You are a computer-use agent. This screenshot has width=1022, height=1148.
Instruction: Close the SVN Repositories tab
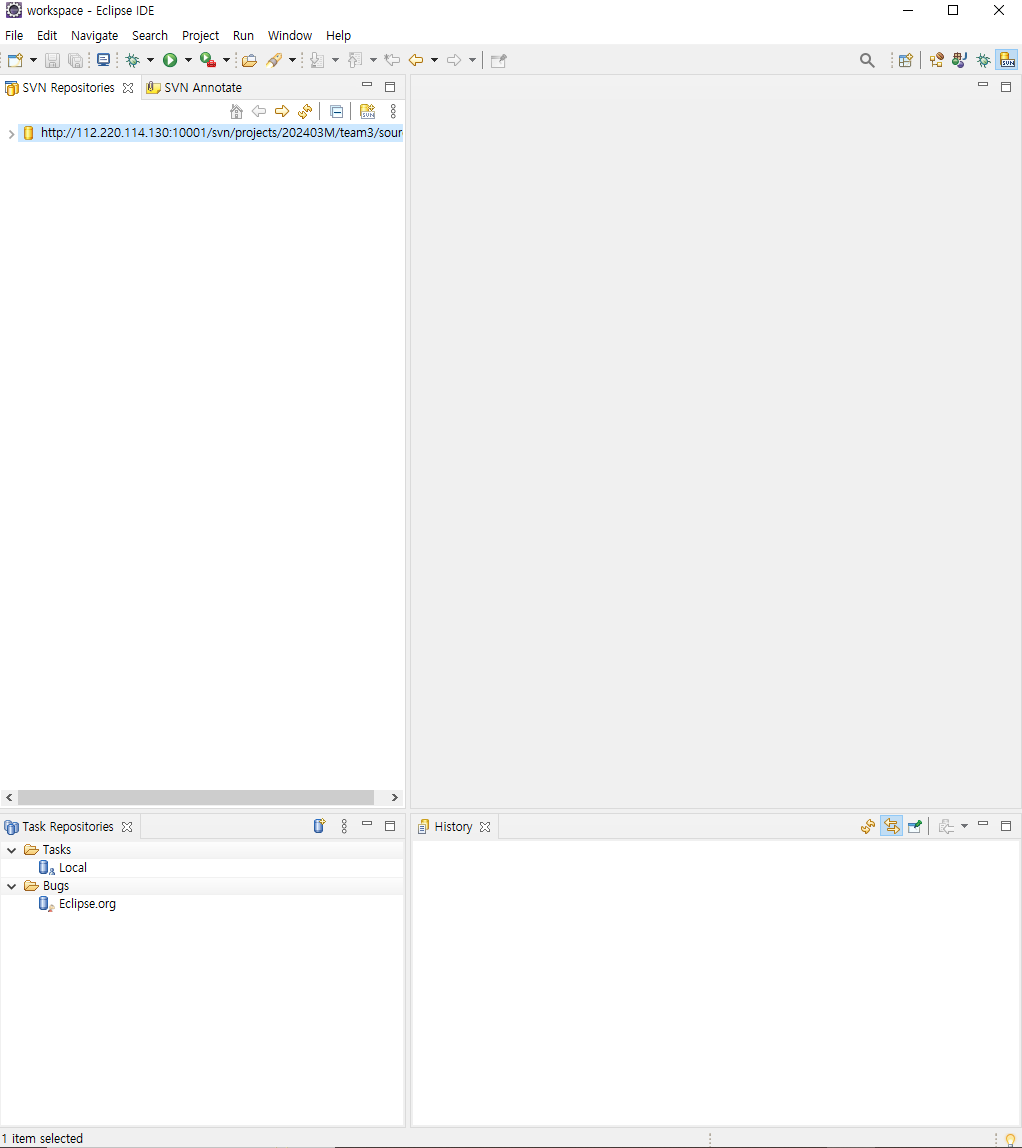pyautogui.click(x=128, y=88)
